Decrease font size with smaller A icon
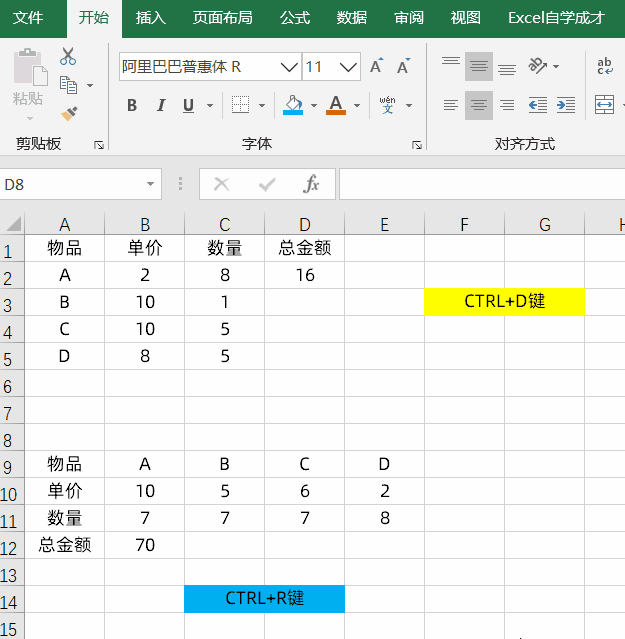625x639 pixels. tap(404, 66)
